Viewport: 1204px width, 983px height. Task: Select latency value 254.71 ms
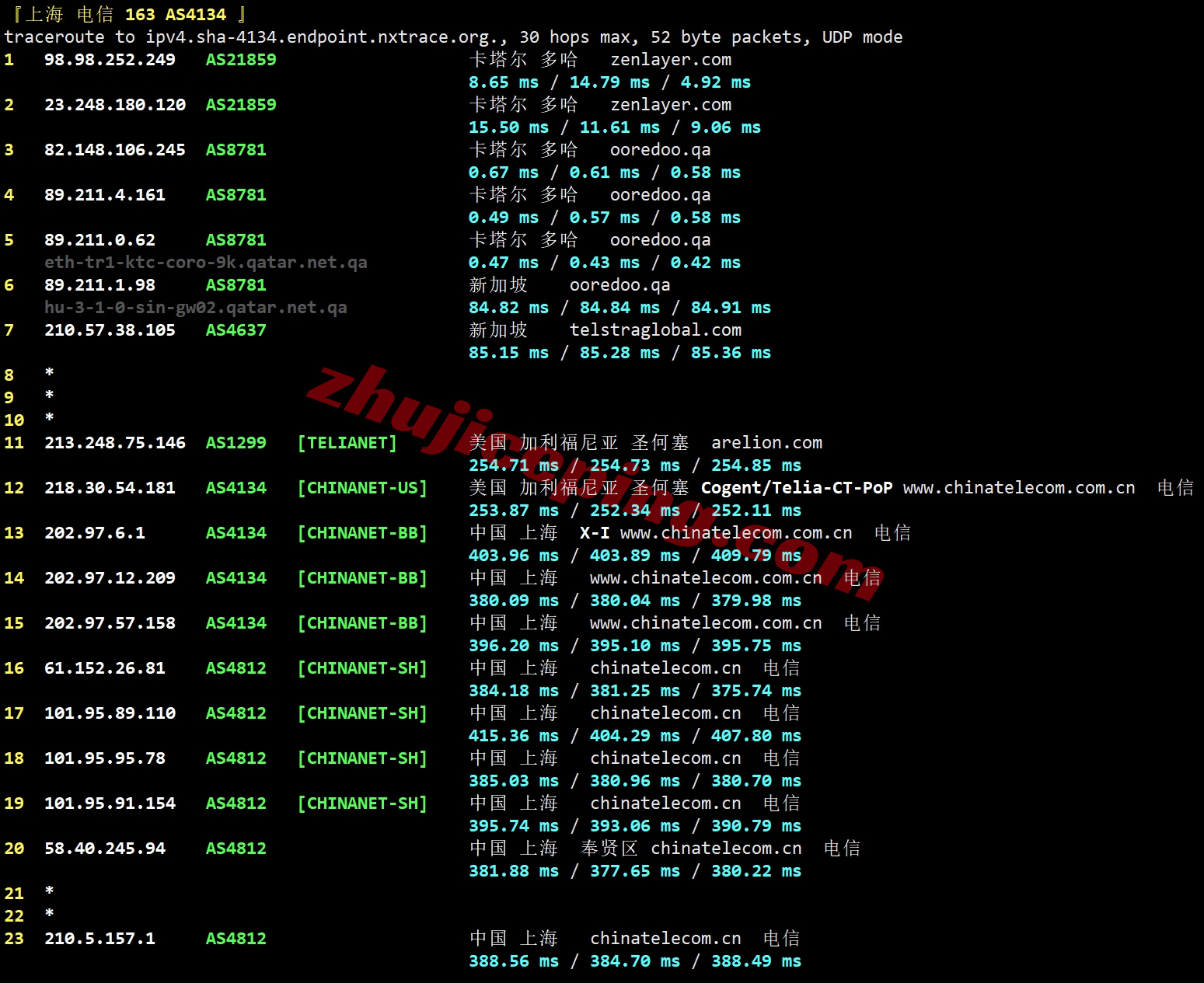[x=514, y=465]
